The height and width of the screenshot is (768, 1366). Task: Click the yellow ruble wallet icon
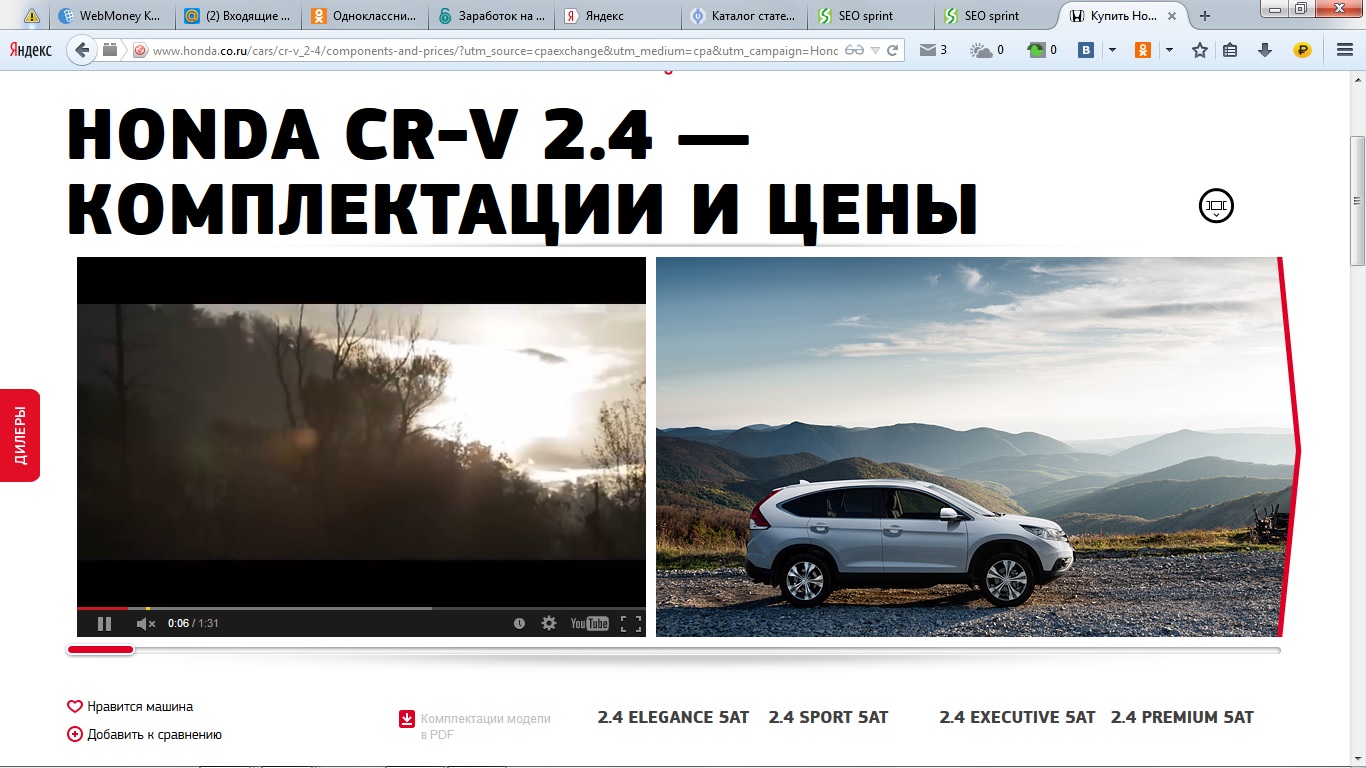coord(1302,50)
